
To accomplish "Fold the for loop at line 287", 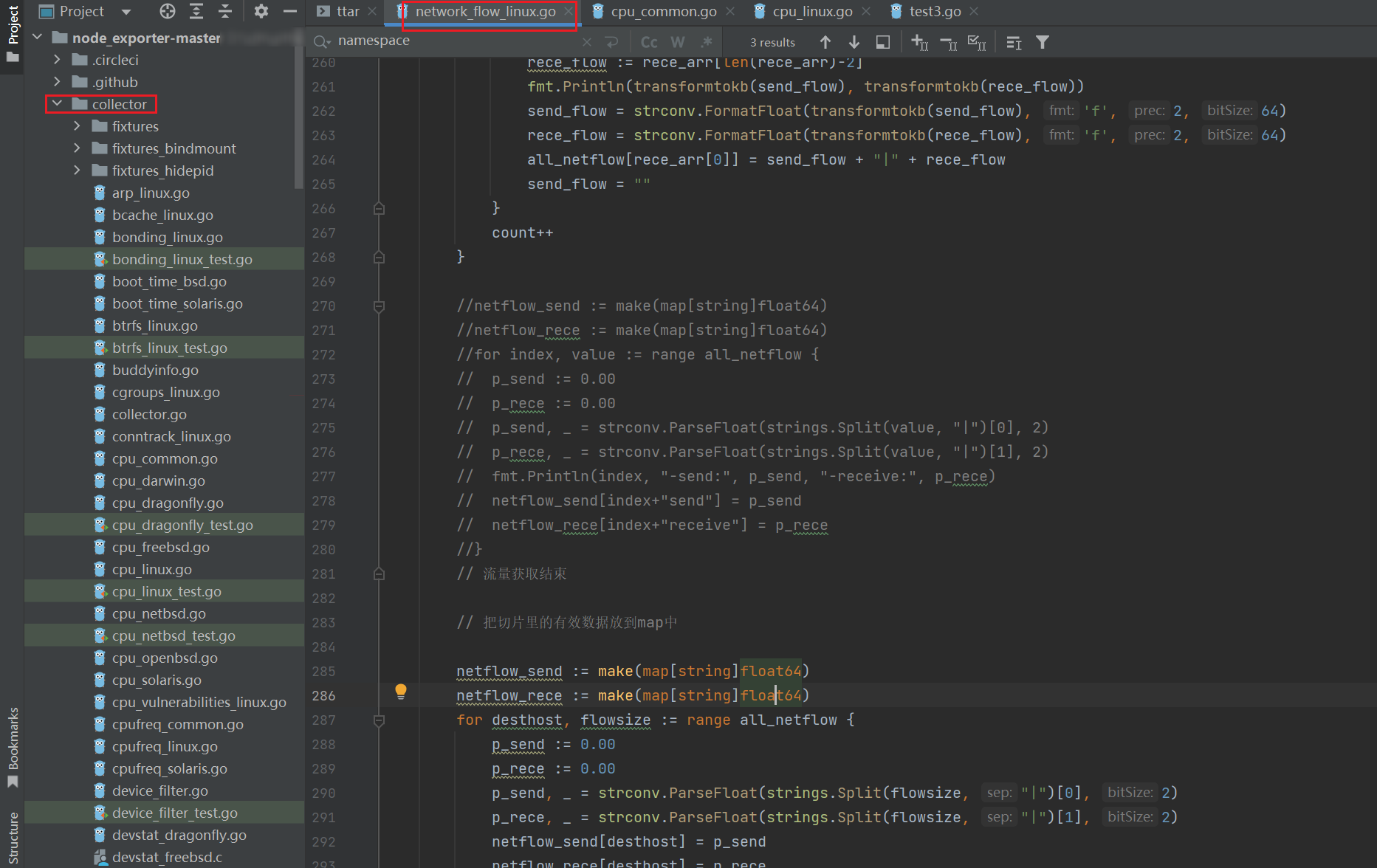I will click(379, 720).
